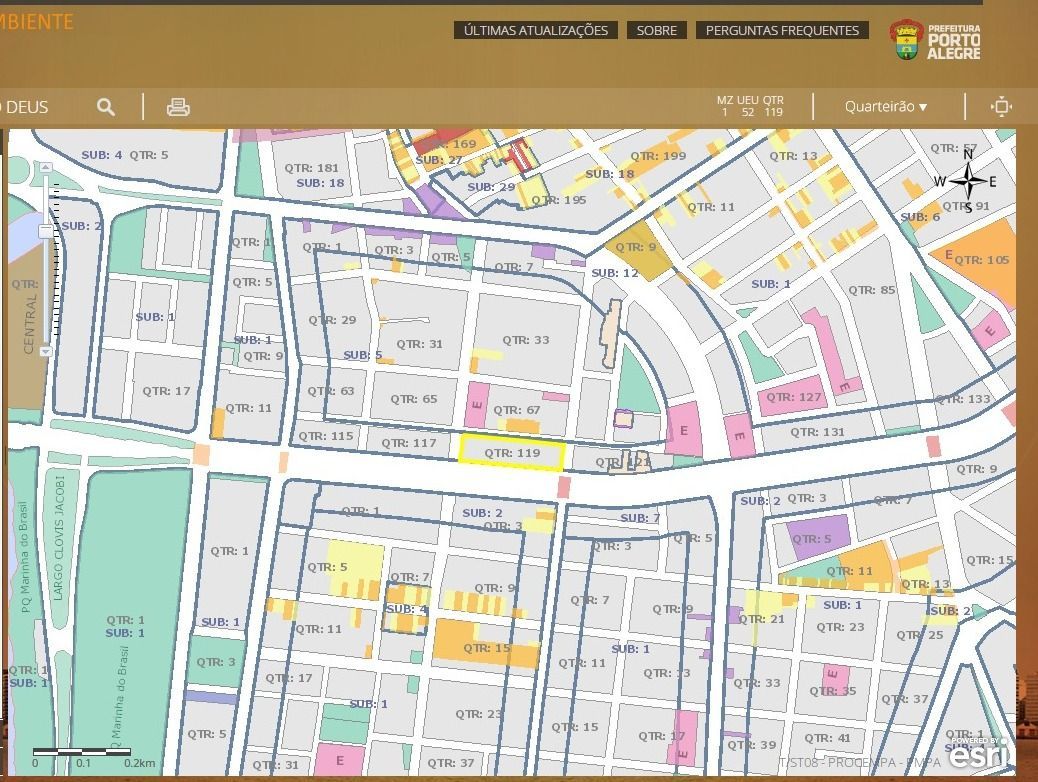Click the crosshair locate icon

coord(1001,107)
